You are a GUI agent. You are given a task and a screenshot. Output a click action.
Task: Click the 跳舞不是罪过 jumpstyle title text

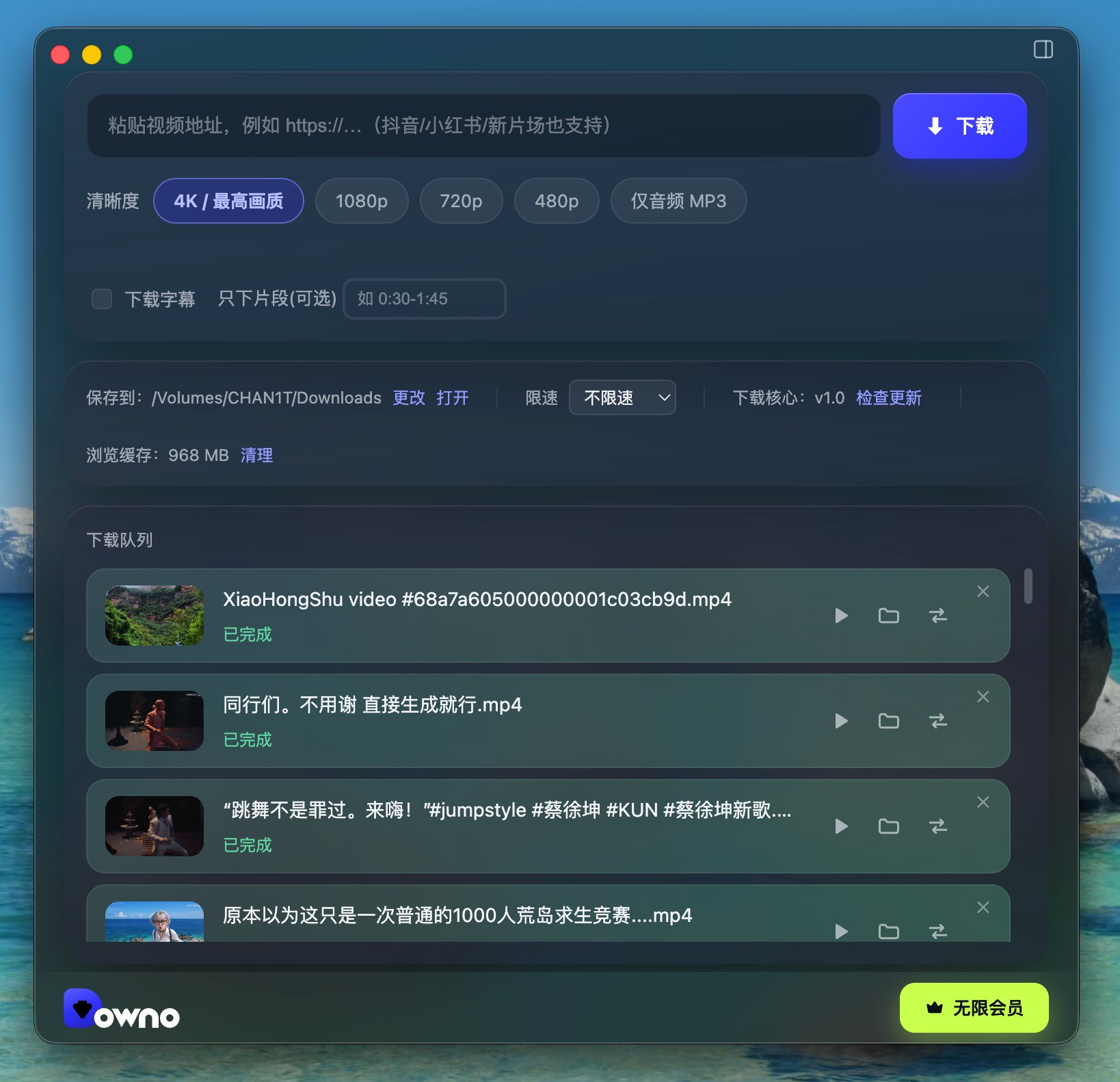[x=507, y=810]
